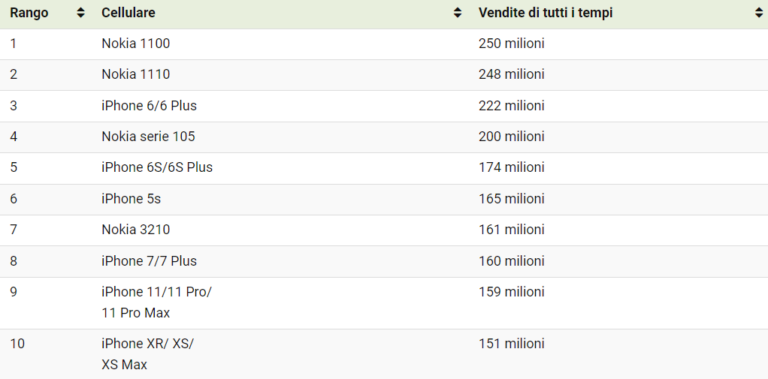768x379 pixels.
Task: Select the iPhone XR/XS/XS Max cell
Action: [x=147, y=354]
